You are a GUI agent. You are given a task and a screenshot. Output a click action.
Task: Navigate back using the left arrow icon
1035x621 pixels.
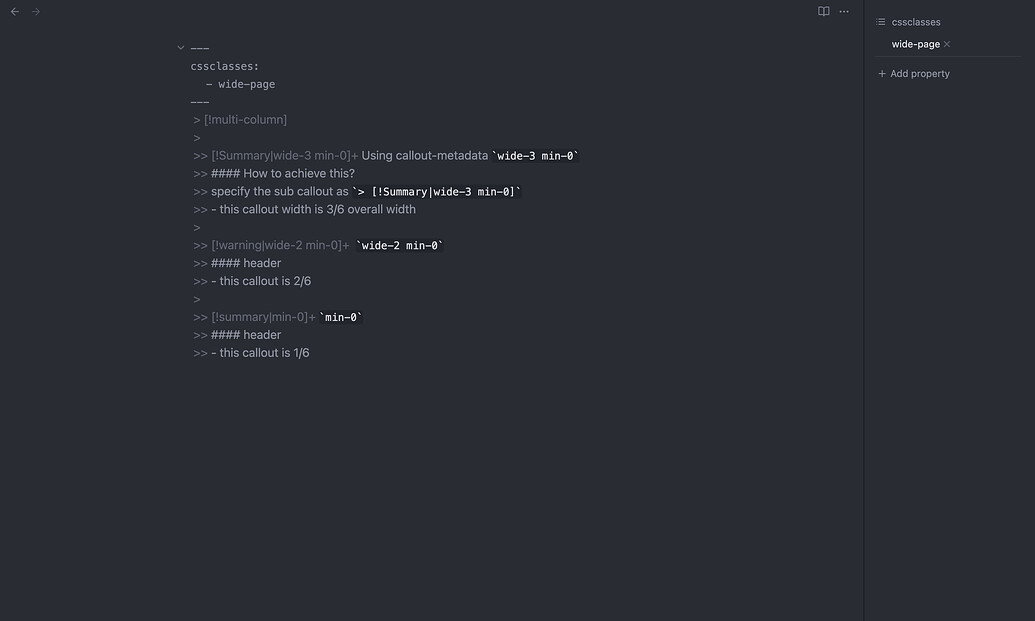13,11
